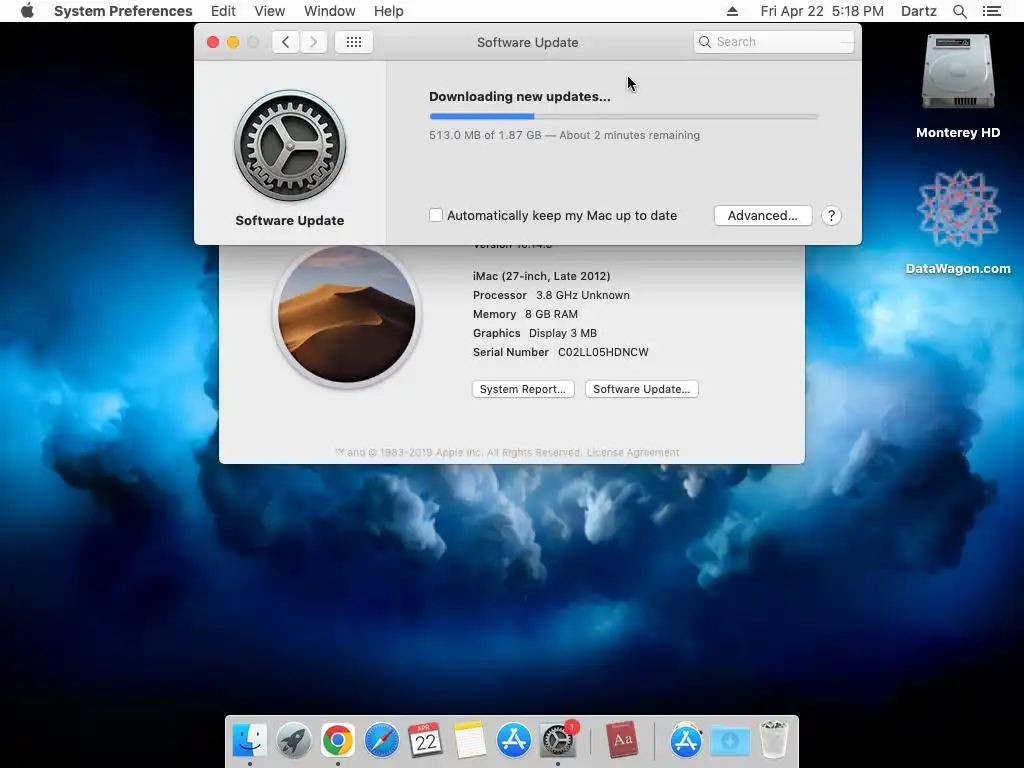Open the Apple menu
Viewport: 1024px width, 768px height.
(27, 11)
